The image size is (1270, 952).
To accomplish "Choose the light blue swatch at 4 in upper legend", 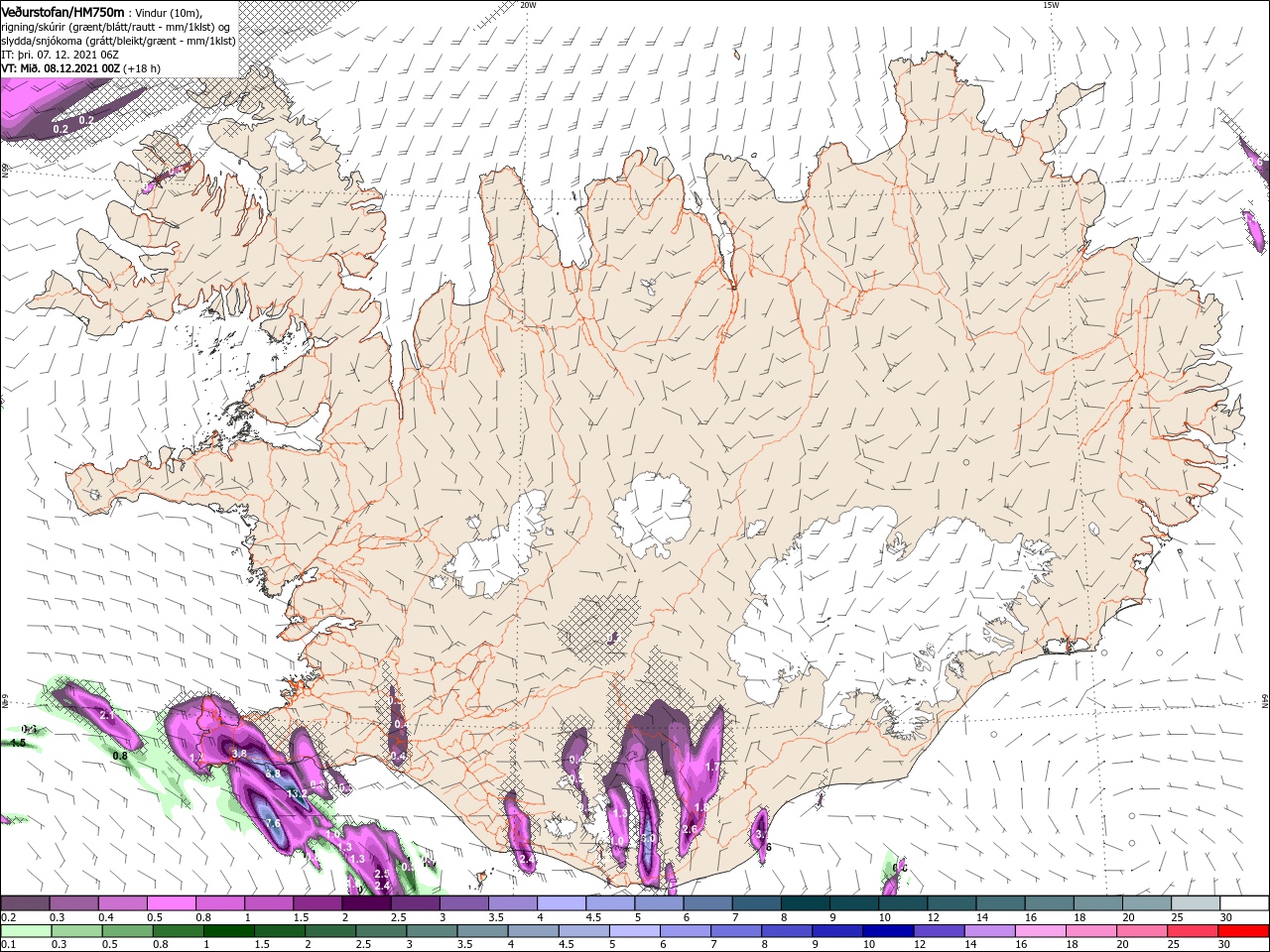I will 562,903.
